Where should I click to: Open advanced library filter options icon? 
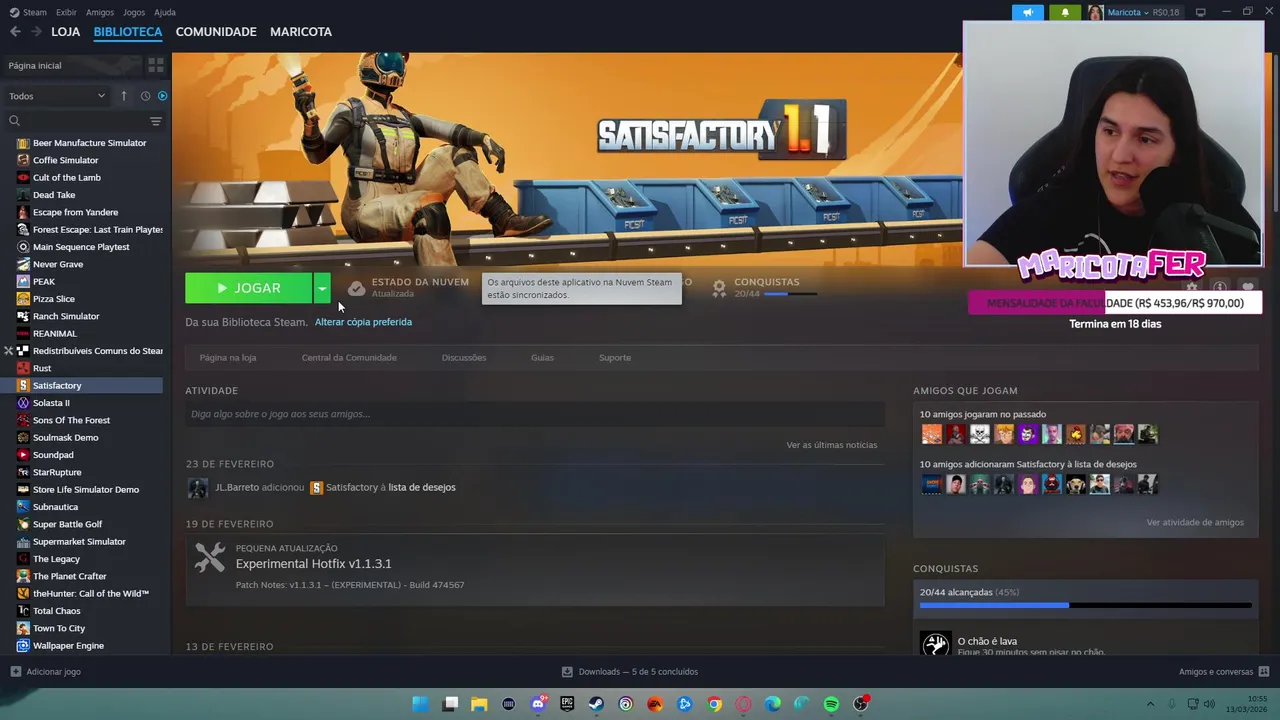click(x=155, y=121)
